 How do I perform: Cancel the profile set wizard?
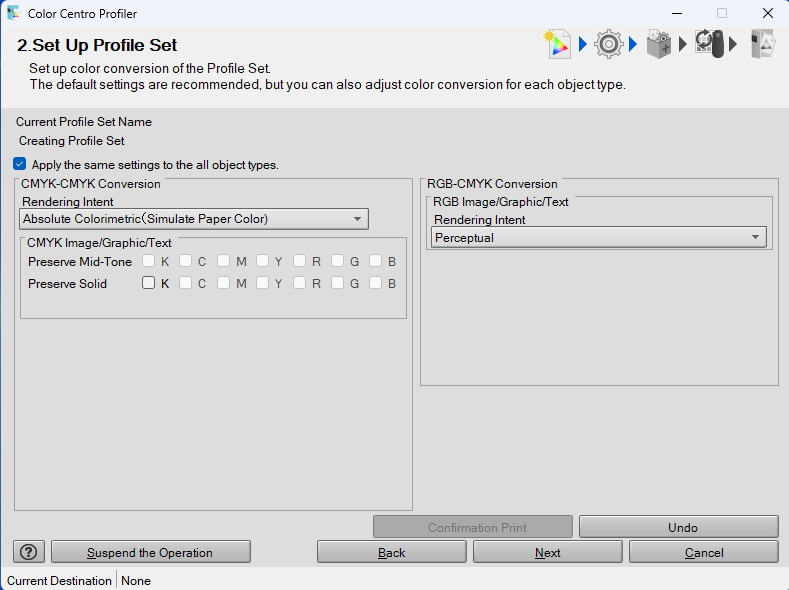pos(703,552)
